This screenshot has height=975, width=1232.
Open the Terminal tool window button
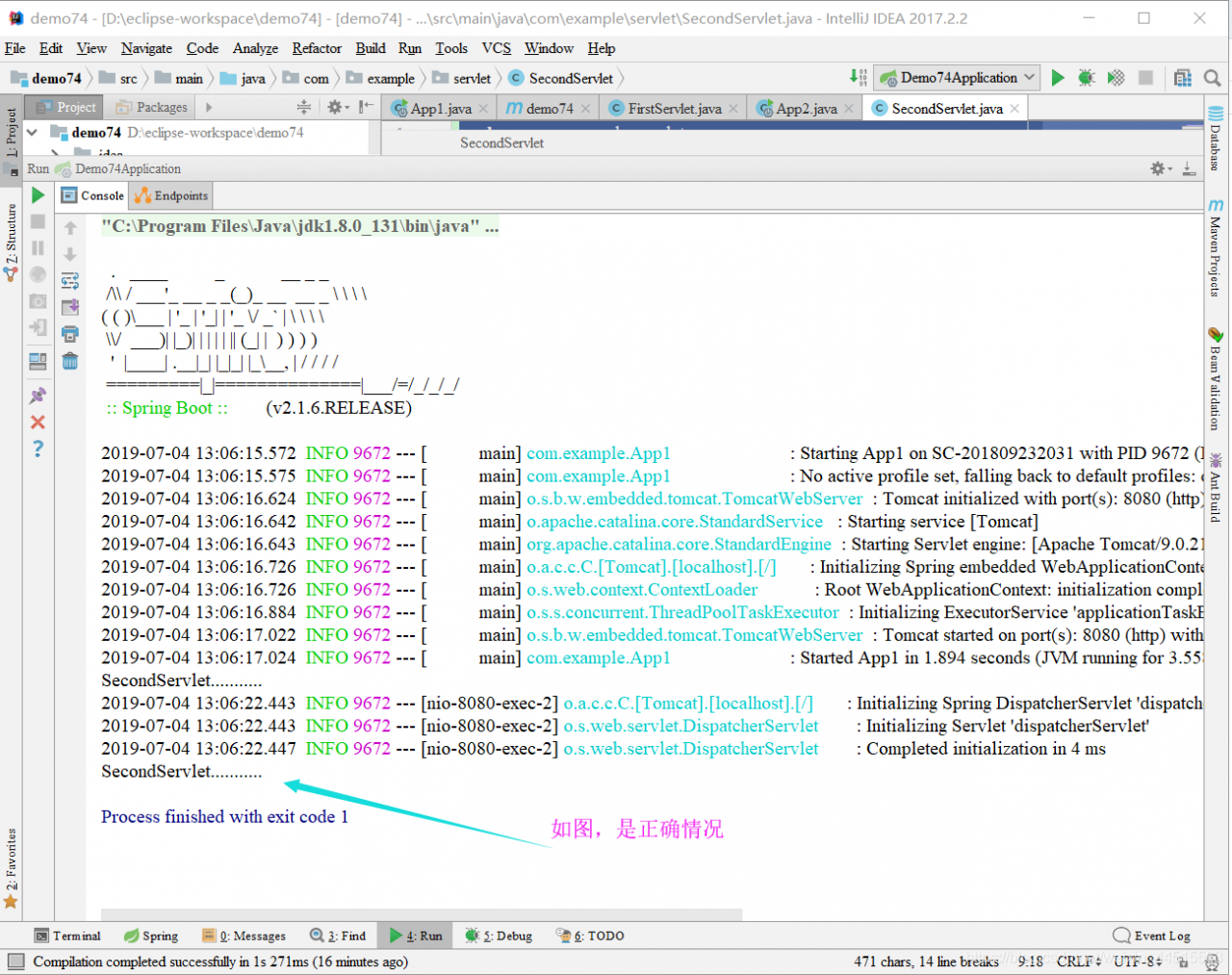click(x=67, y=936)
